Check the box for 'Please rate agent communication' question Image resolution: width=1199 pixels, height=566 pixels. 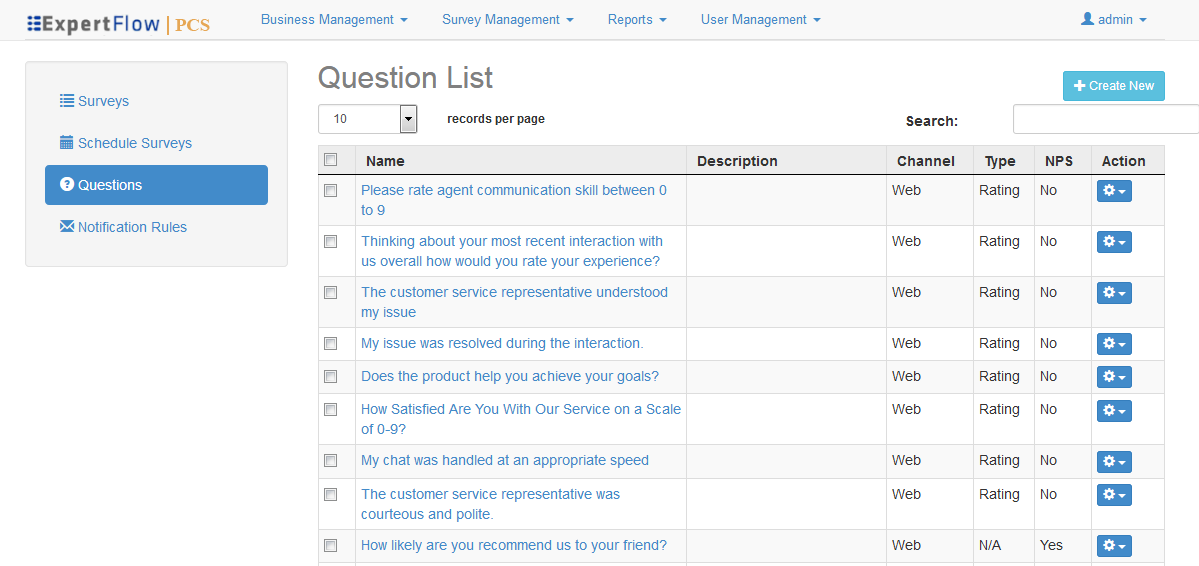tap(331, 190)
